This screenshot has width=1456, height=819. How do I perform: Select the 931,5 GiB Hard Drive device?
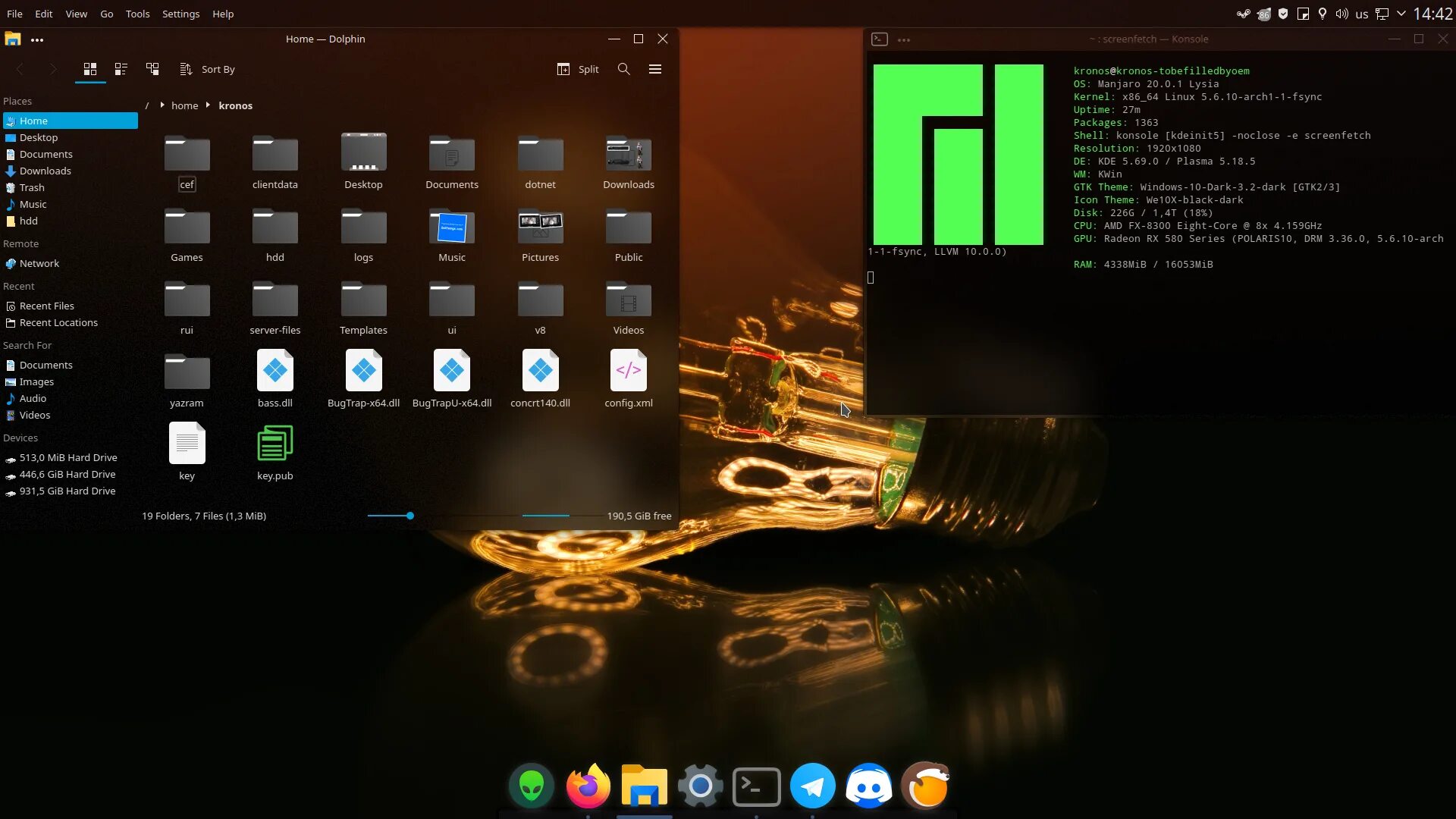[67, 491]
